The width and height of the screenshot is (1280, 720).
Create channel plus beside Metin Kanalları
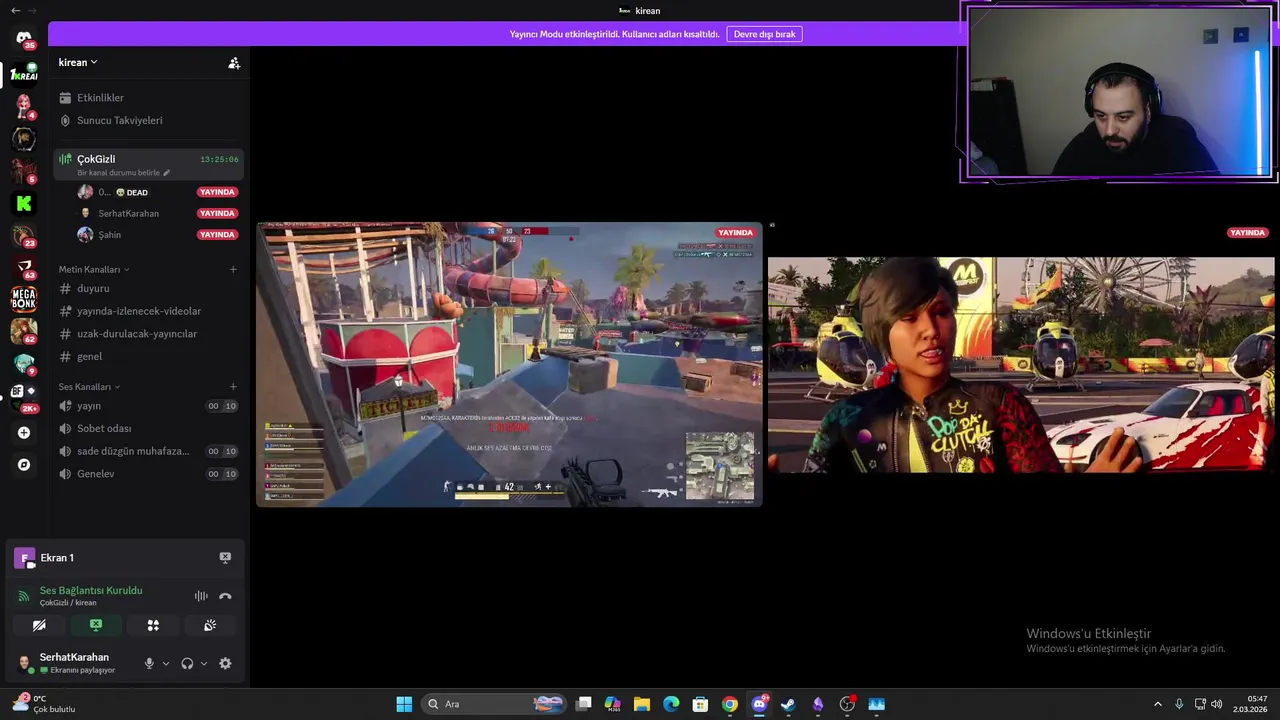pyautogui.click(x=233, y=269)
